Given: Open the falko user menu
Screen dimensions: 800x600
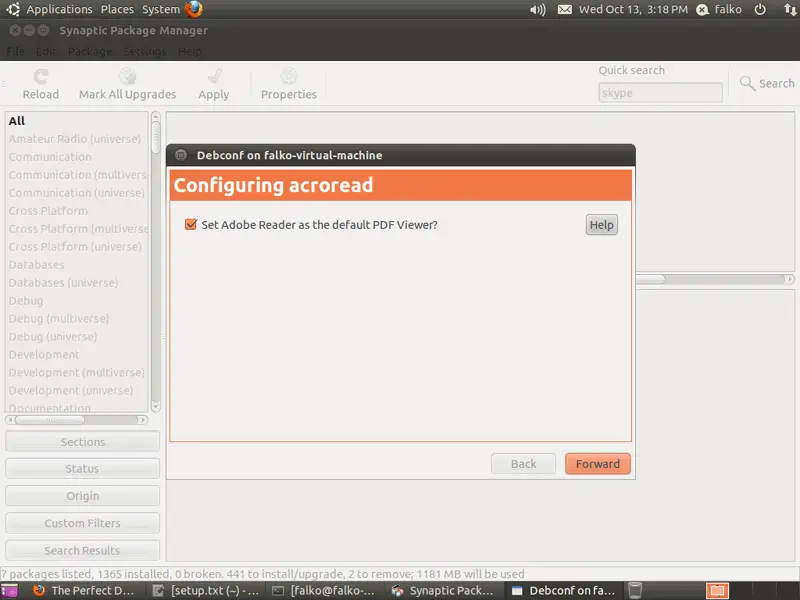Looking at the screenshot, I should pos(719,10).
